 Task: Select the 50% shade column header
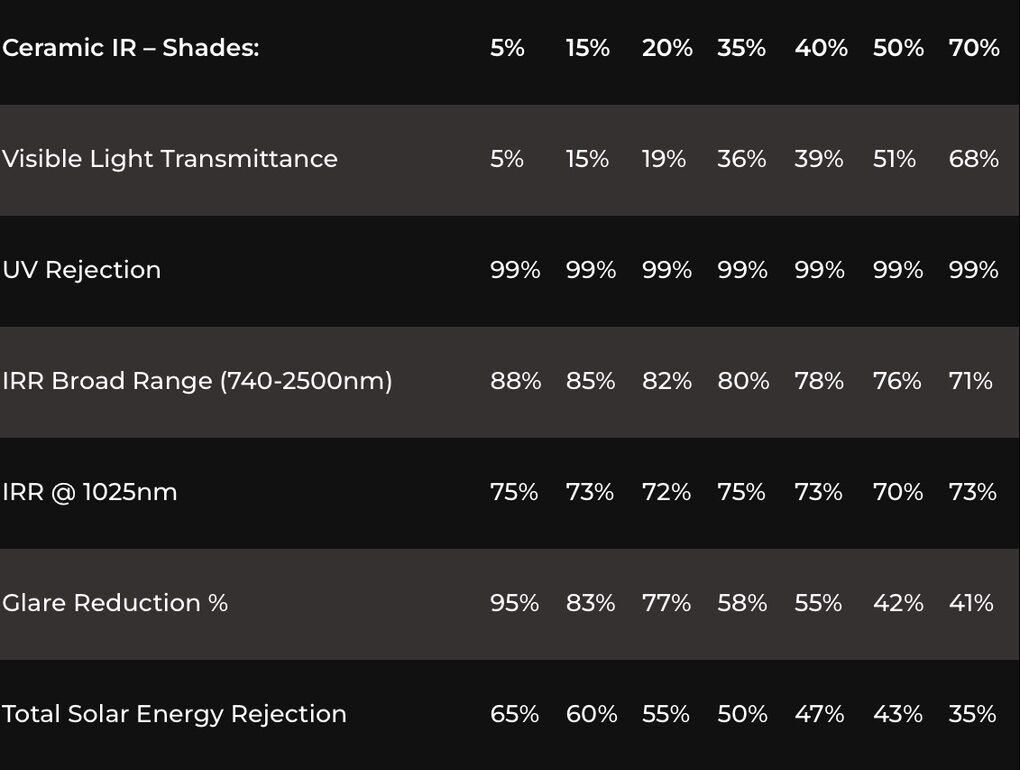898,48
